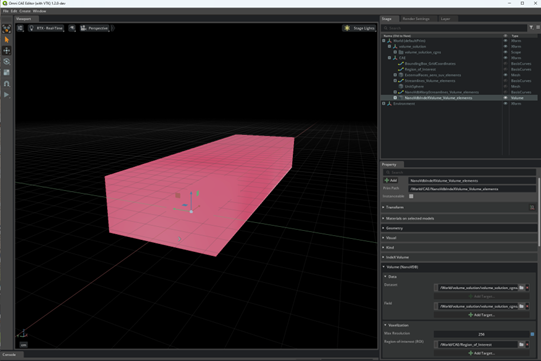Open the Create menu
Viewport: 541px width, 361px height.
(x=25, y=11)
